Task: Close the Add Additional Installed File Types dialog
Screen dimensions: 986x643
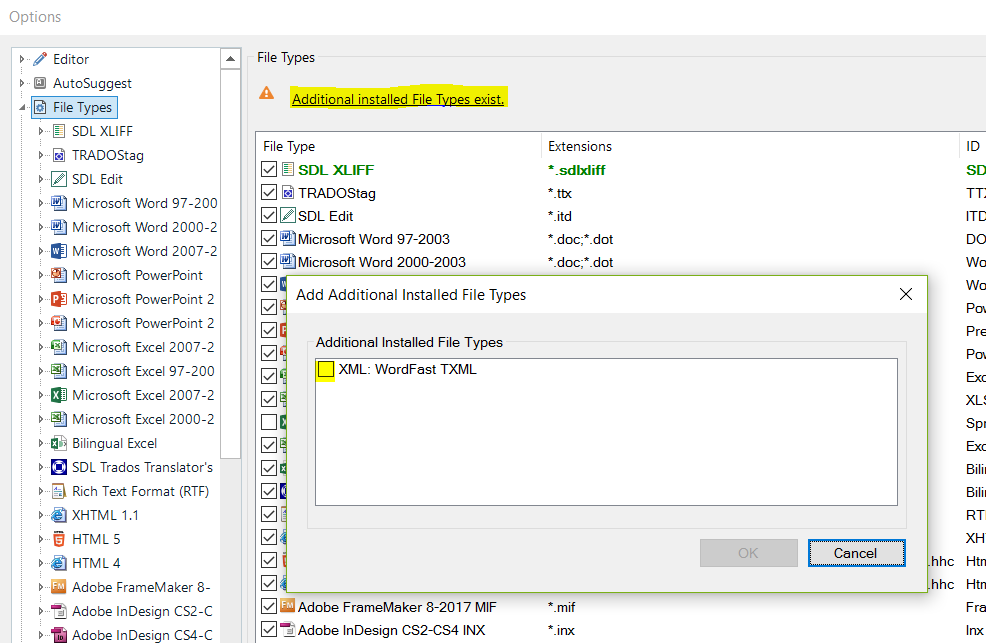Action: pyautogui.click(x=906, y=294)
